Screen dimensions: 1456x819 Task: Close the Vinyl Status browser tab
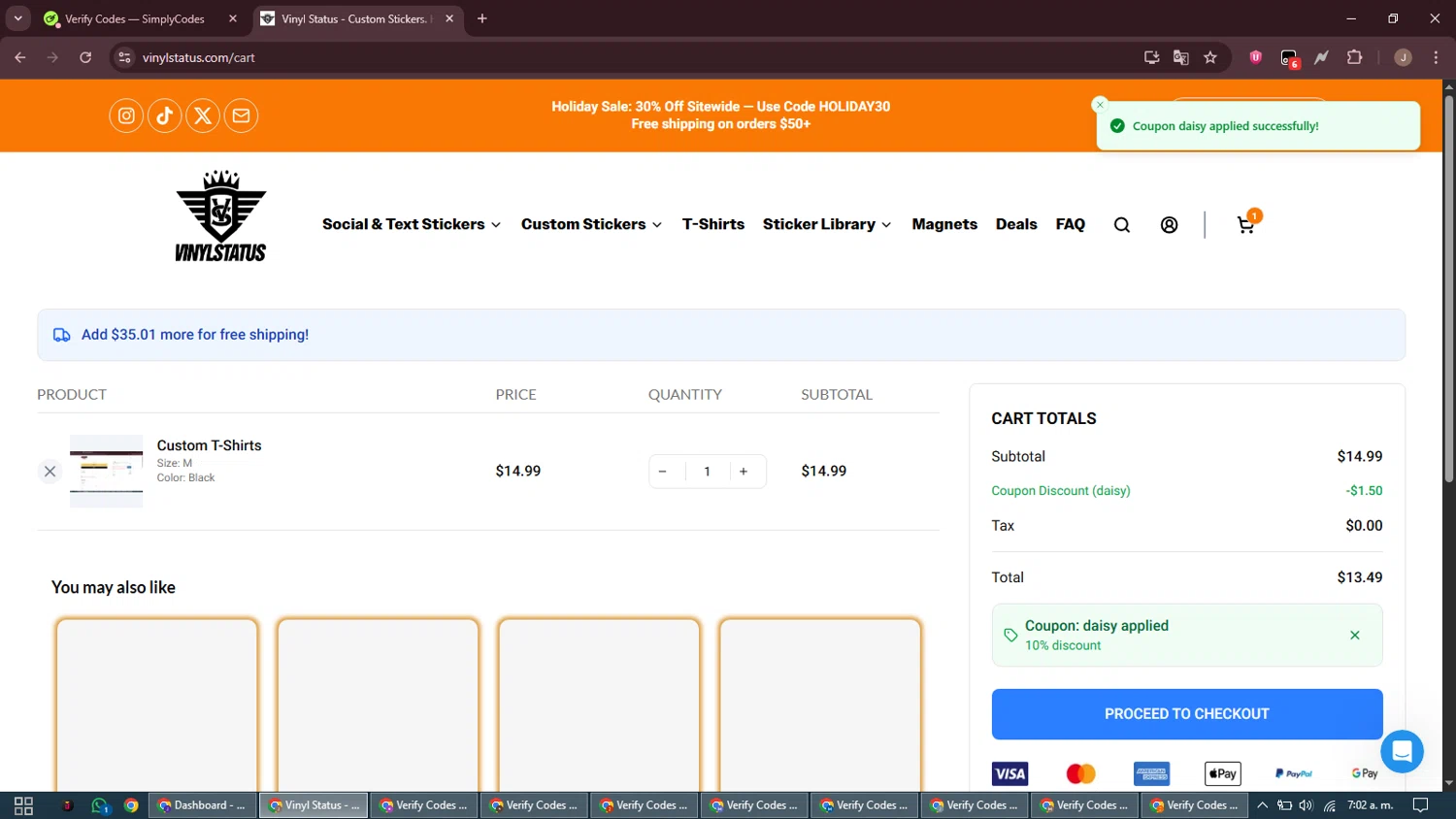click(449, 18)
